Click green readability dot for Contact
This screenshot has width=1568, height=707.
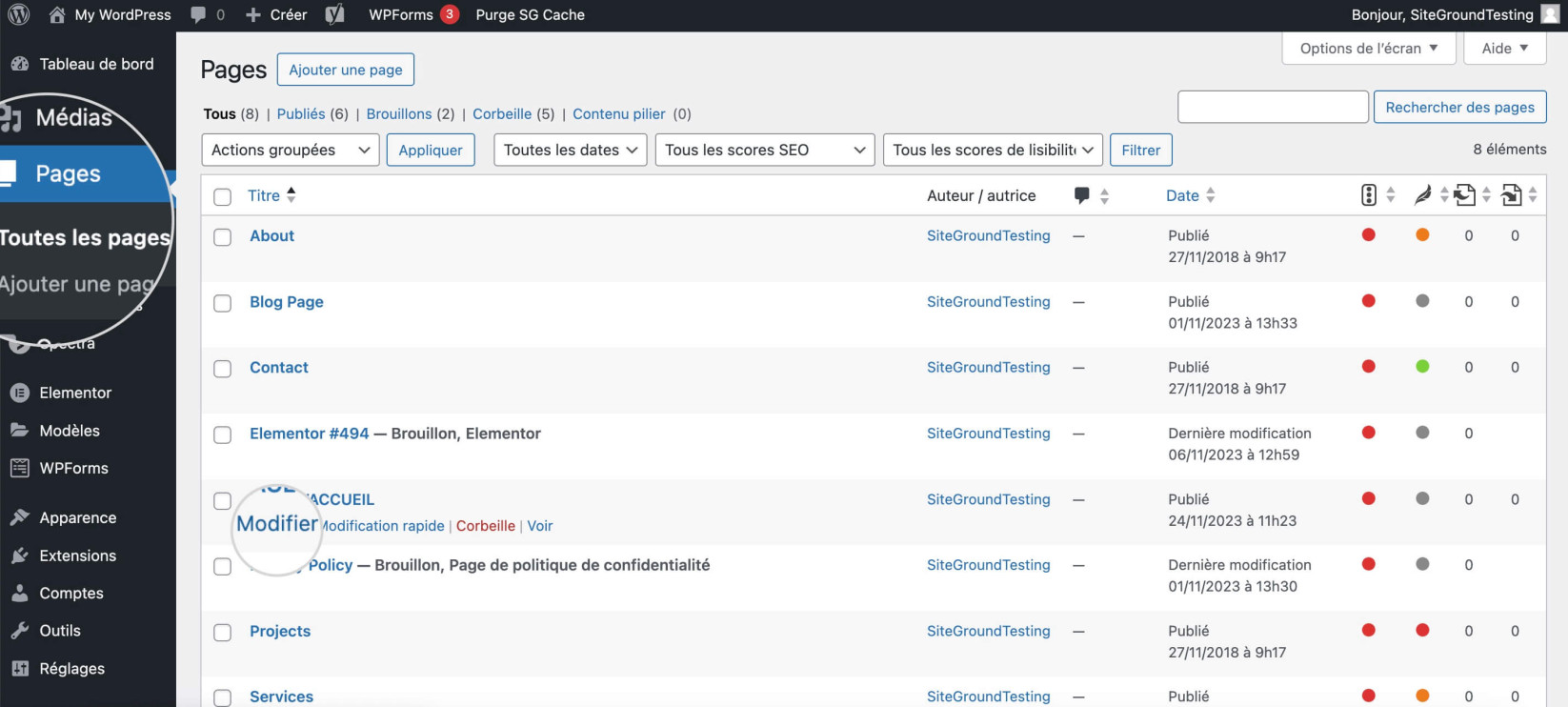coord(1422,366)
